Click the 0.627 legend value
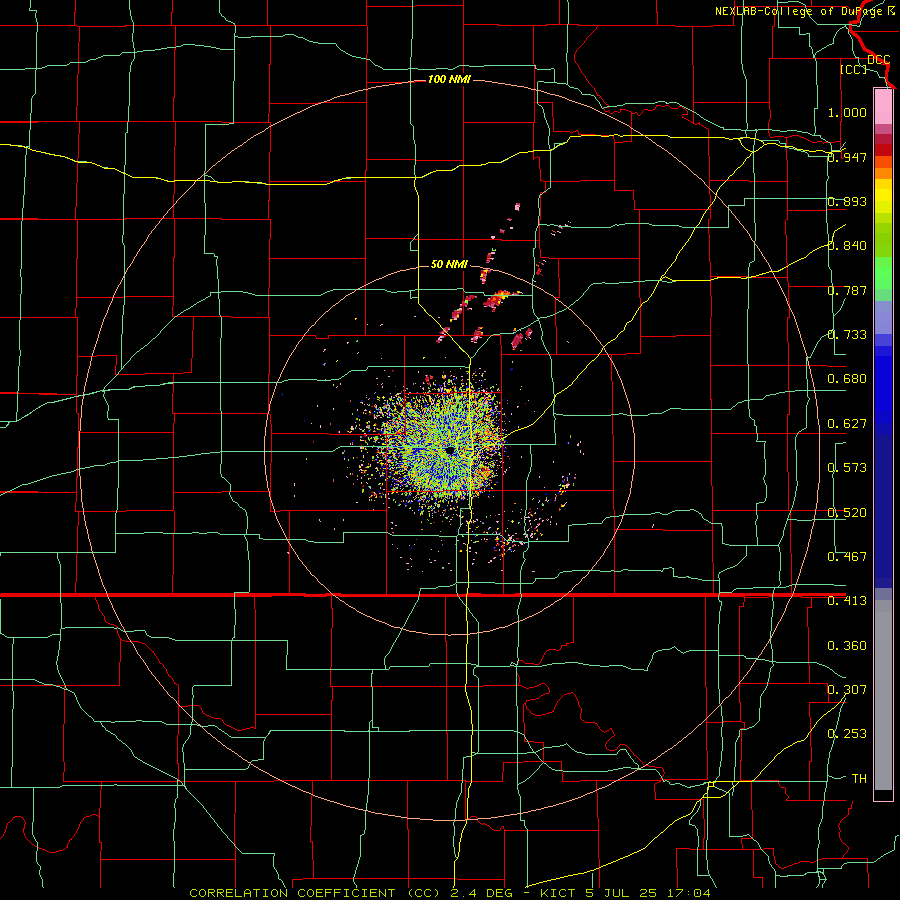 (847, 424)
